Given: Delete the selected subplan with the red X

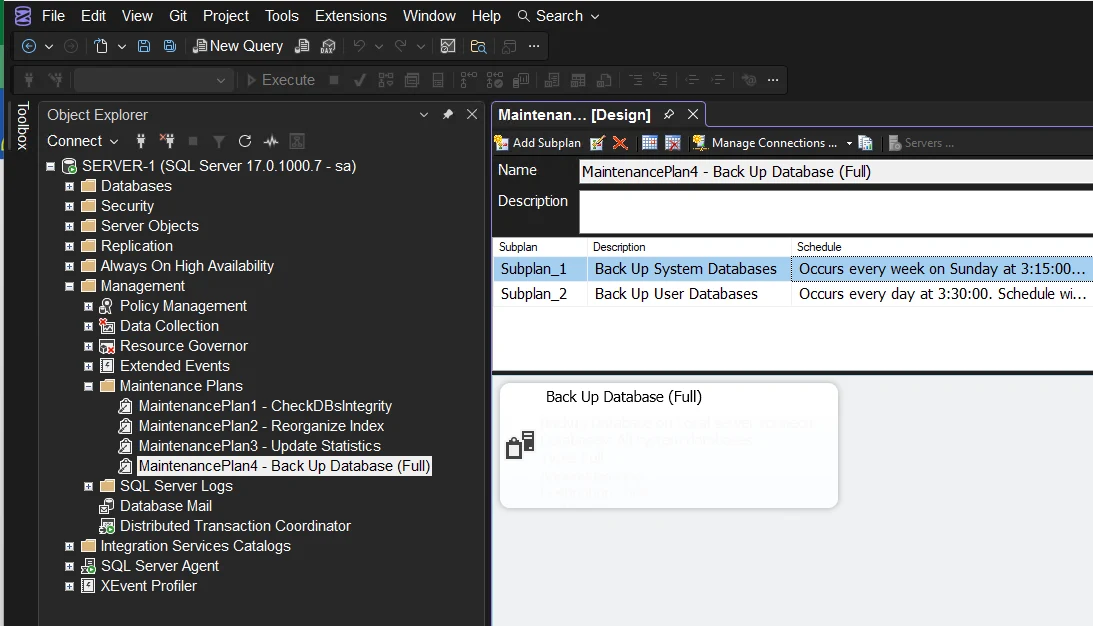Looking at the screenshot, I should click(x=620, y=143).
